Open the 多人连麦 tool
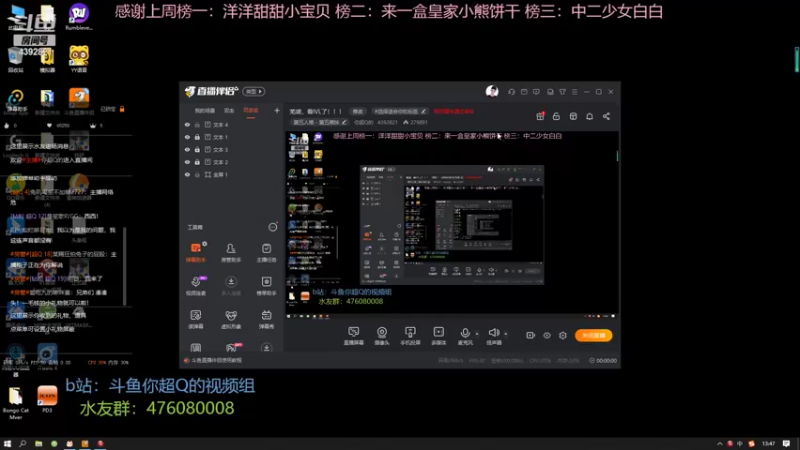Viewport: 800px width, 450px height. [x=231, y=286]
